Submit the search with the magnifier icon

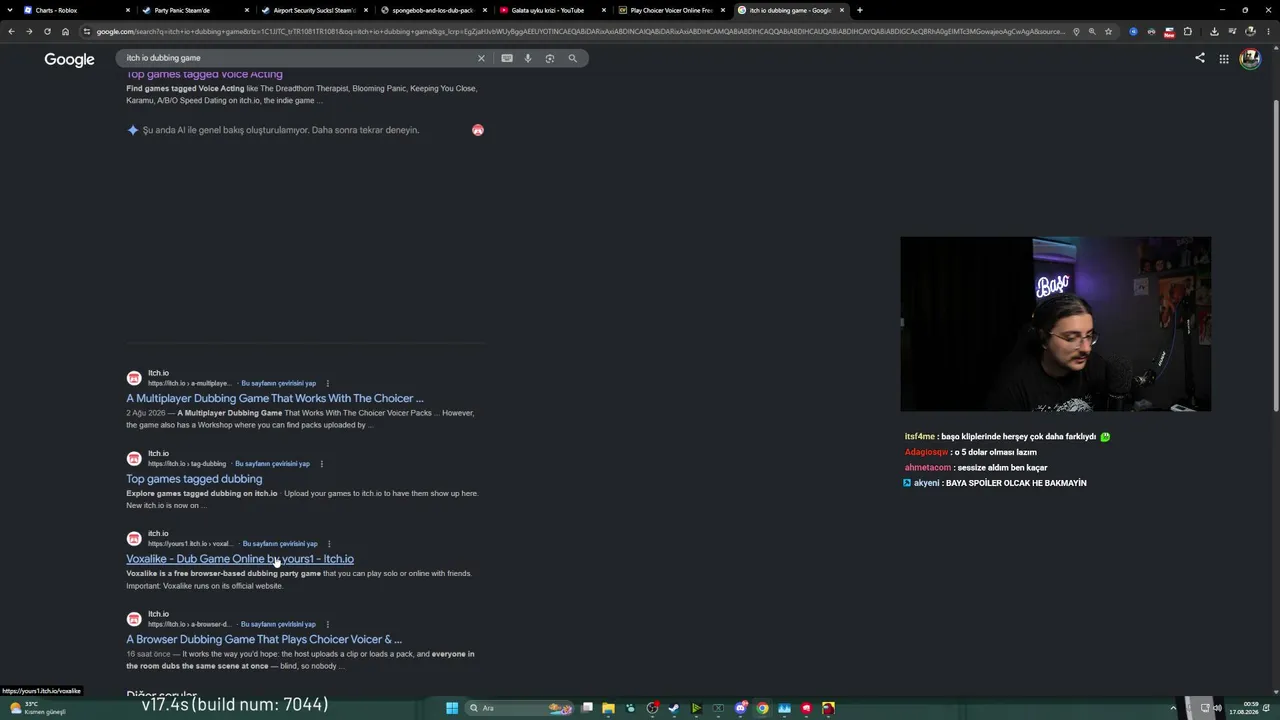tap(573, 58)
